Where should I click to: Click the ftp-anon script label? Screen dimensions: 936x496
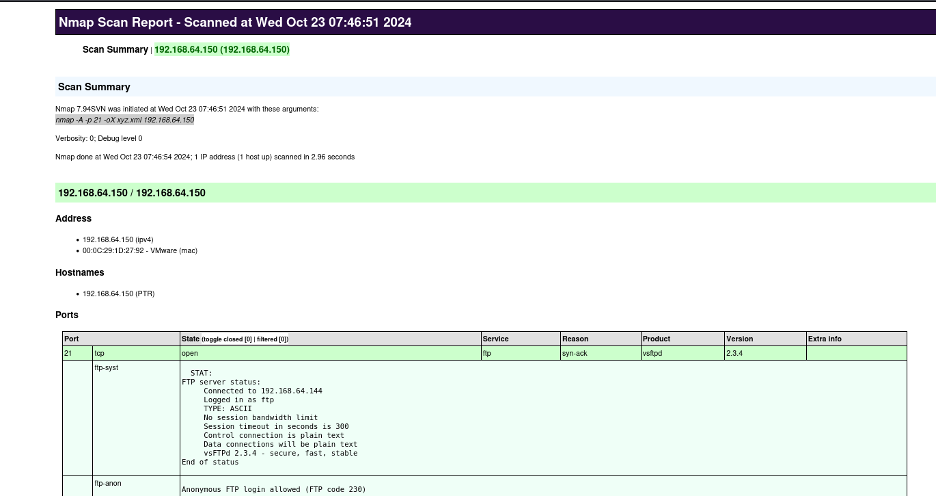(x=108, y=484)
